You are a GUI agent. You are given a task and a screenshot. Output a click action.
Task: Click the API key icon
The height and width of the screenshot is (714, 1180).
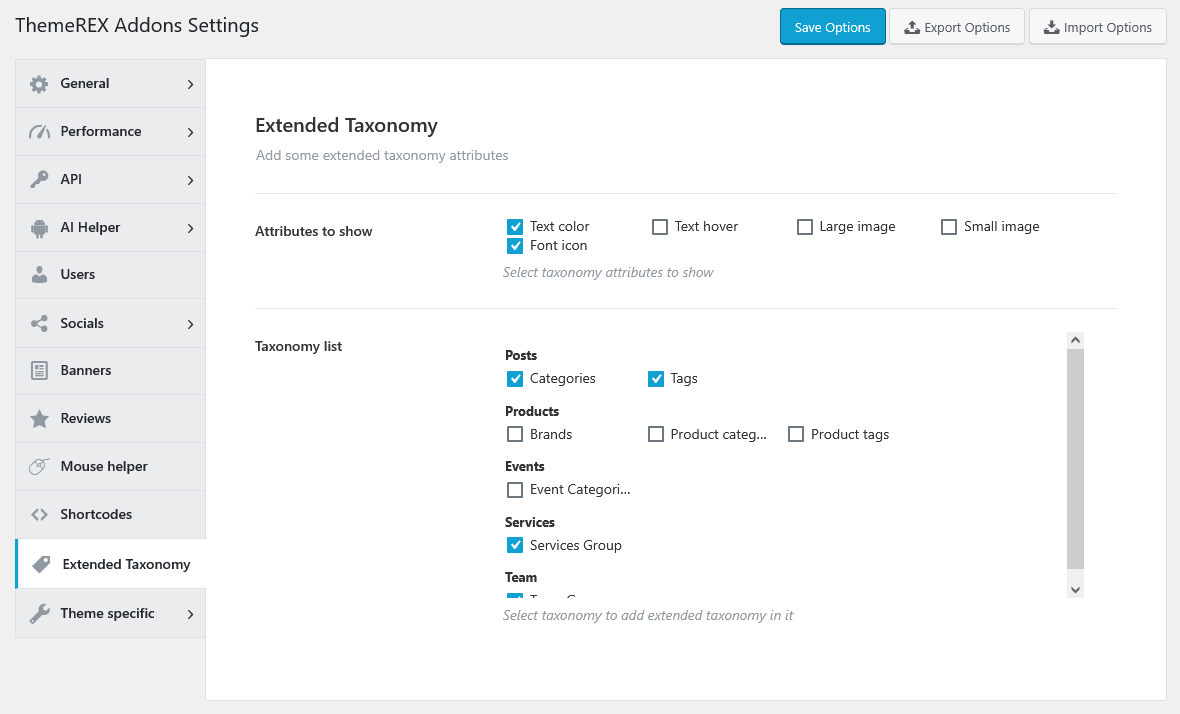coord(39,179)
